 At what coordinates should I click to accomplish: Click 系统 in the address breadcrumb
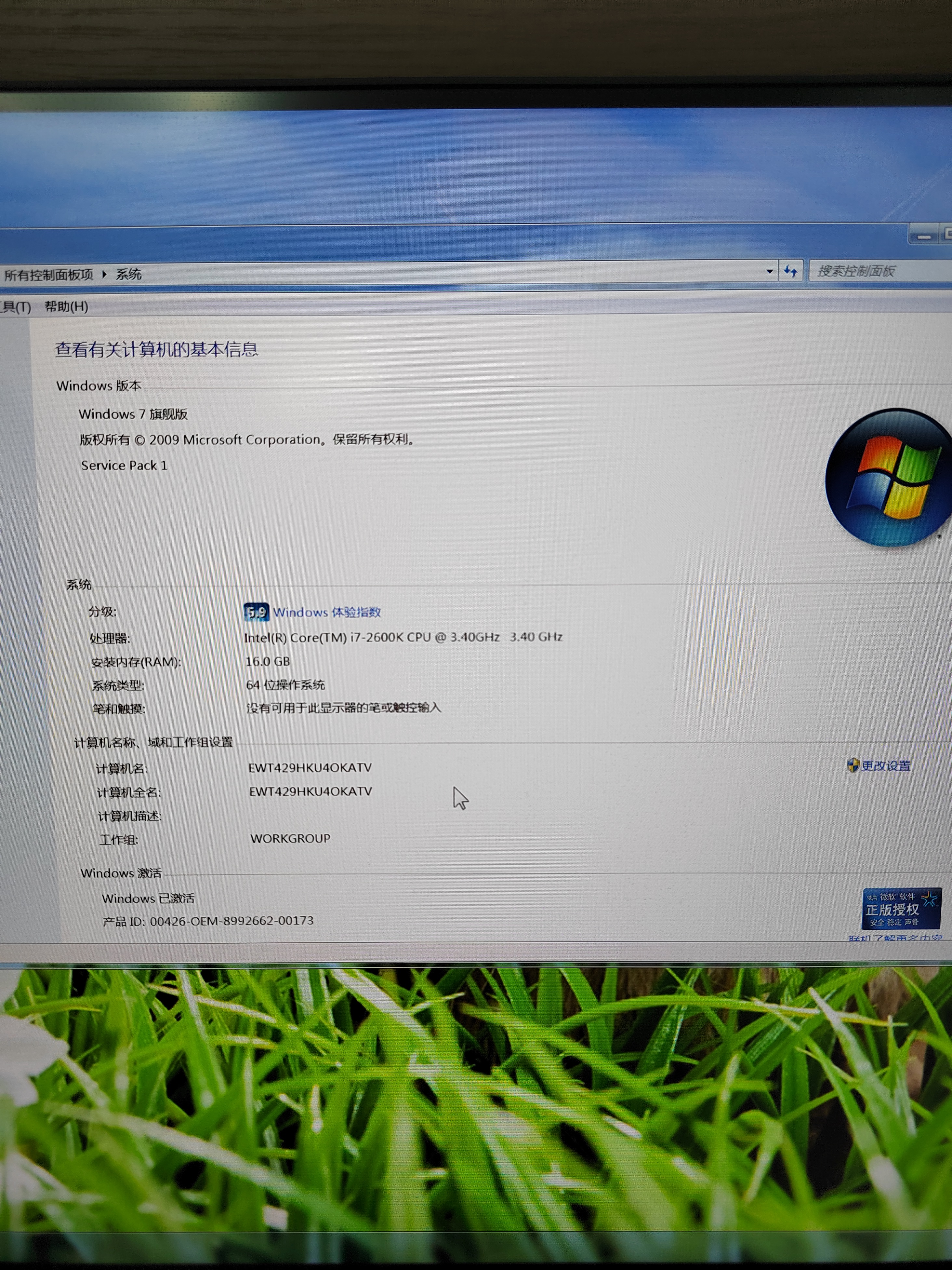coord(128,275)
